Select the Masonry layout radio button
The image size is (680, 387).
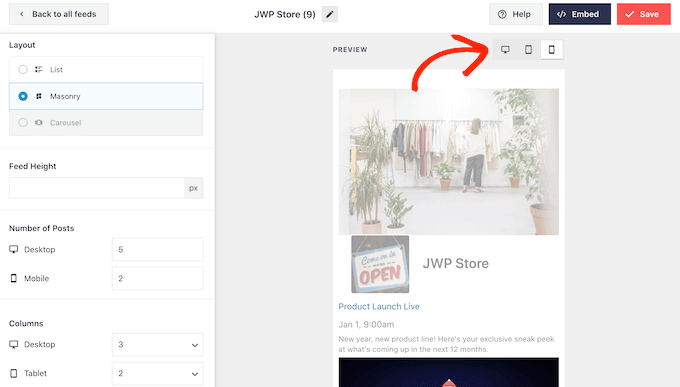pyautogui.click(x=23, y=96)
